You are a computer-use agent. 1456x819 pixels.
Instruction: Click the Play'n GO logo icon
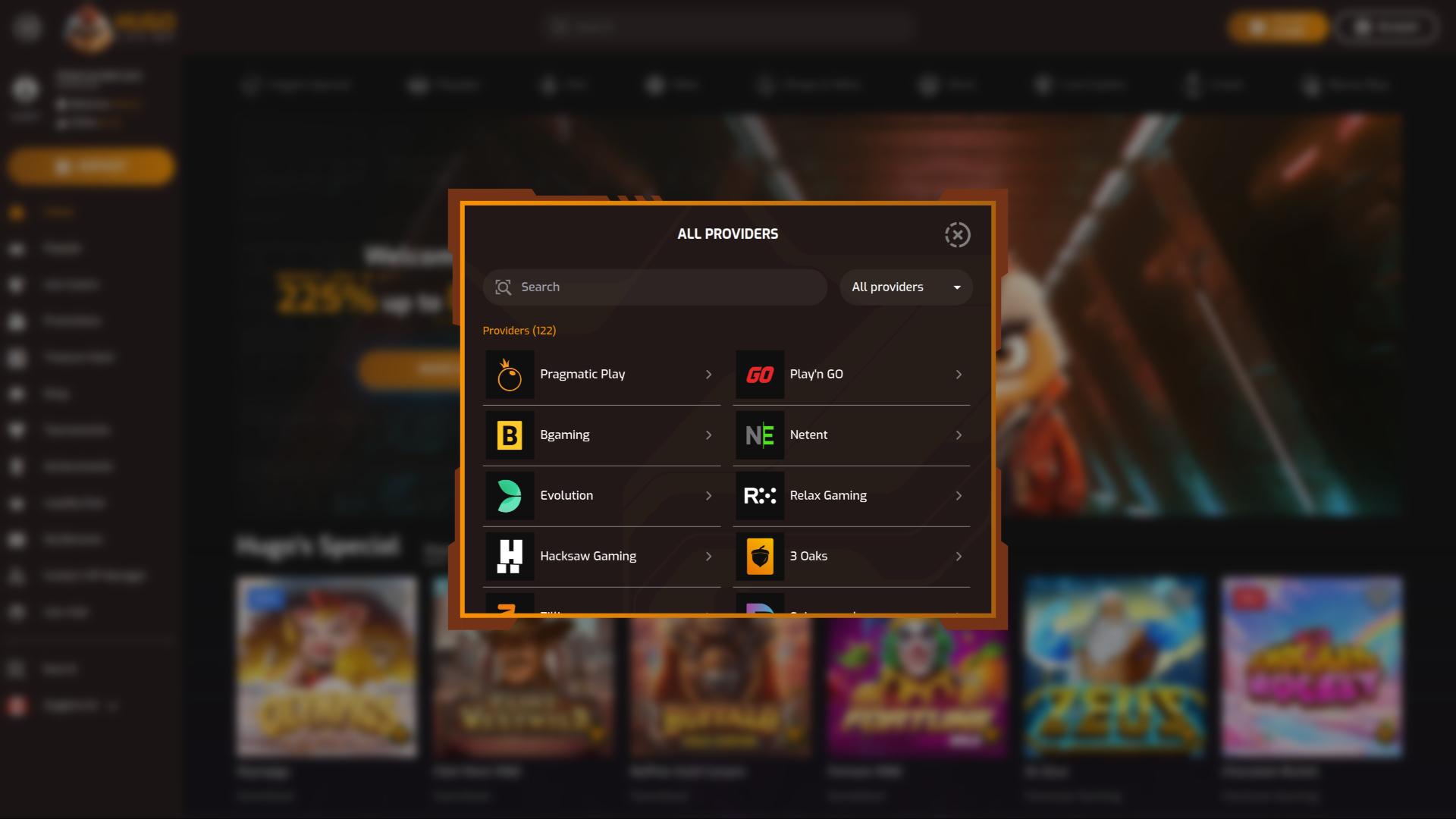click(x=759, y=375)
